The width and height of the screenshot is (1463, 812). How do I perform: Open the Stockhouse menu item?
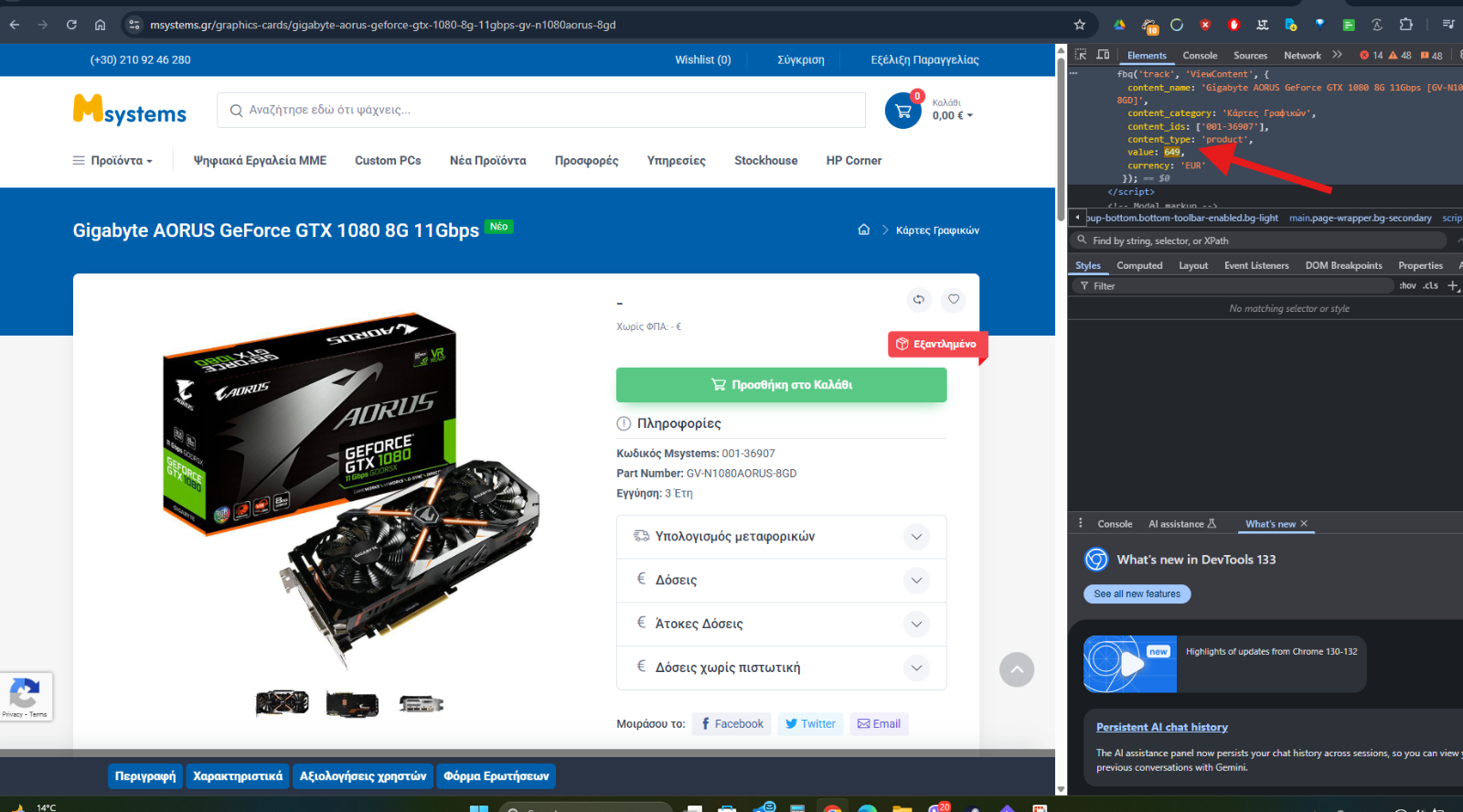coord(765,160)
